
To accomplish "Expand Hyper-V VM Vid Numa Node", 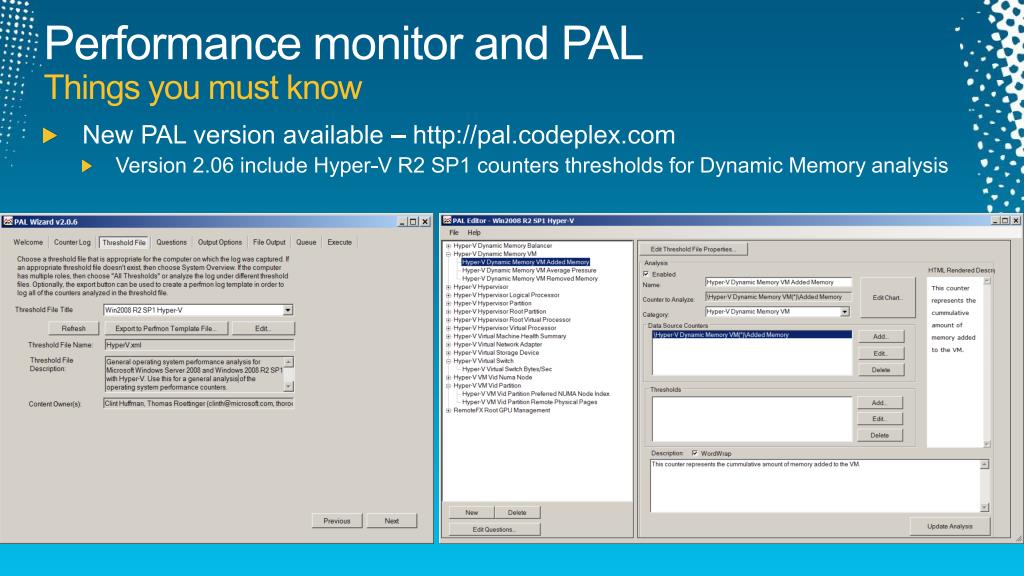I will (x=449, y=377).
